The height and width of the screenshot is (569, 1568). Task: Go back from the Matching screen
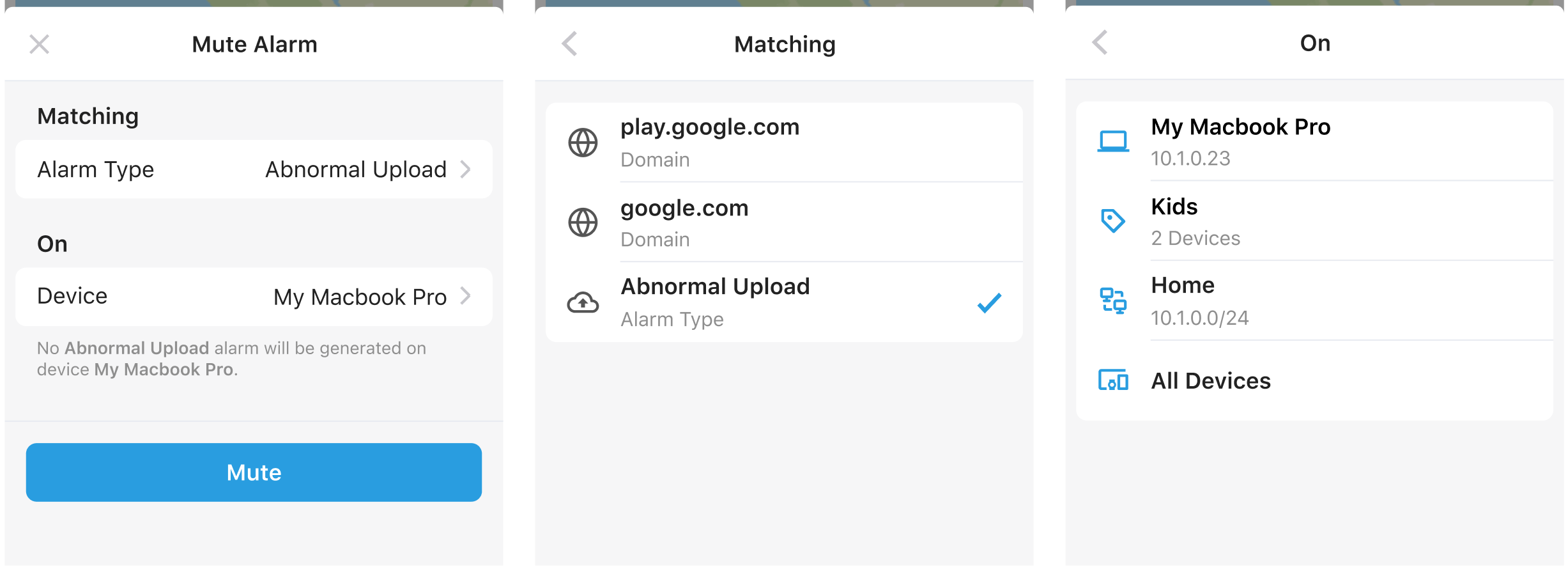(569, 43)
